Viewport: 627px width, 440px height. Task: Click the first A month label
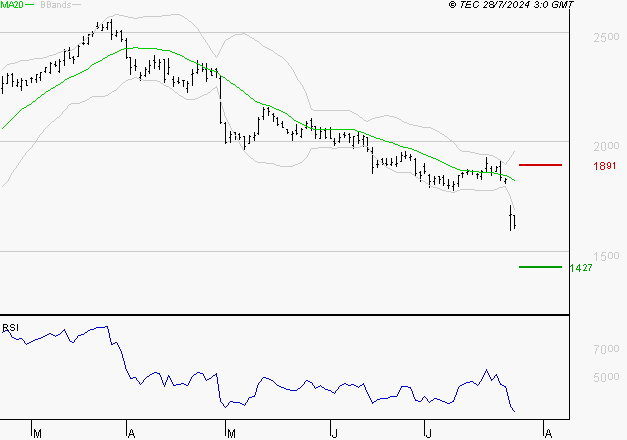[x=132, y=433]
